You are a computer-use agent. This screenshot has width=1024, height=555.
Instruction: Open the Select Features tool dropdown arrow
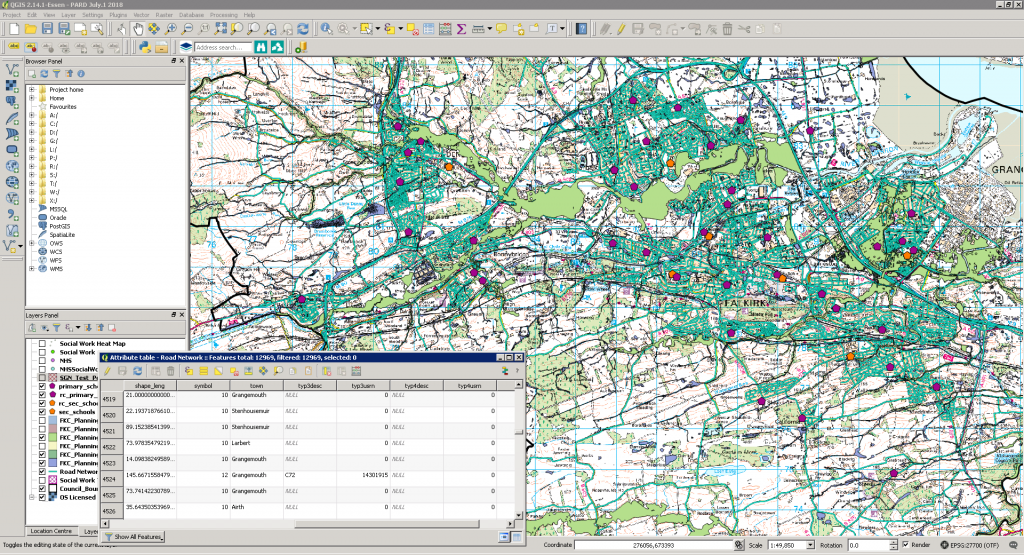377,29
